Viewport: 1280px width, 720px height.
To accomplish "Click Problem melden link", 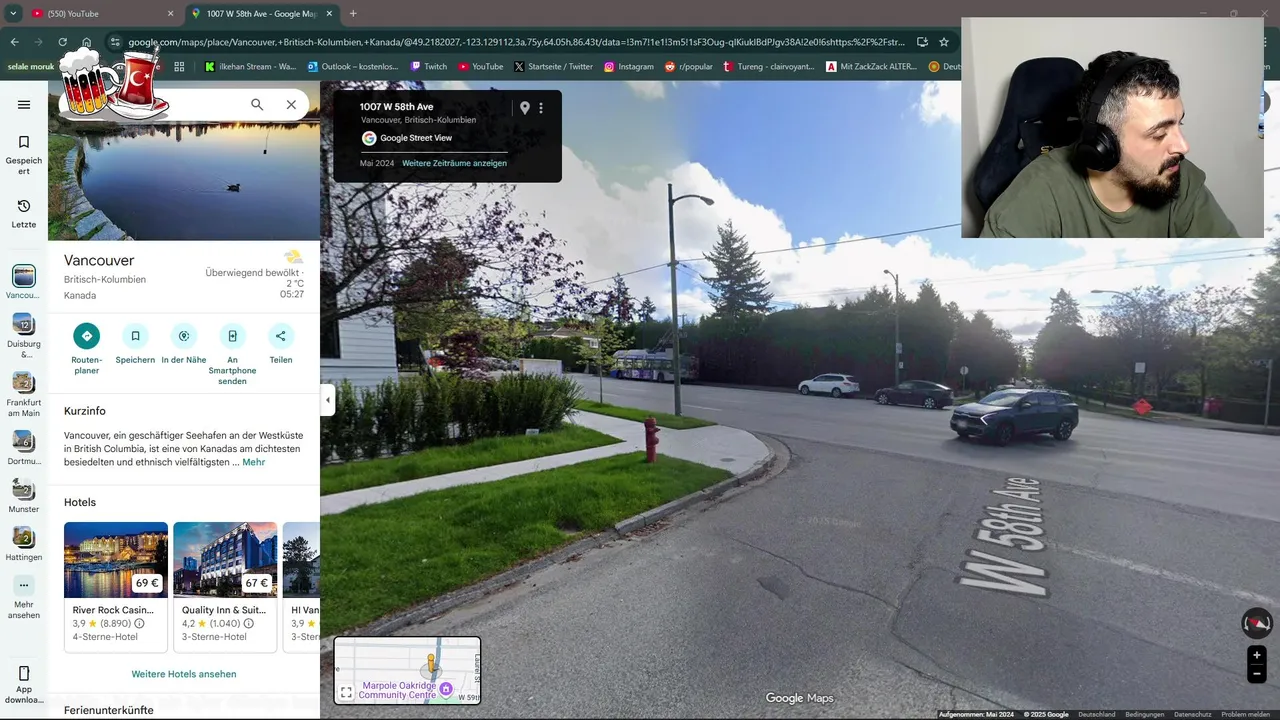I will coord(1246,714).
